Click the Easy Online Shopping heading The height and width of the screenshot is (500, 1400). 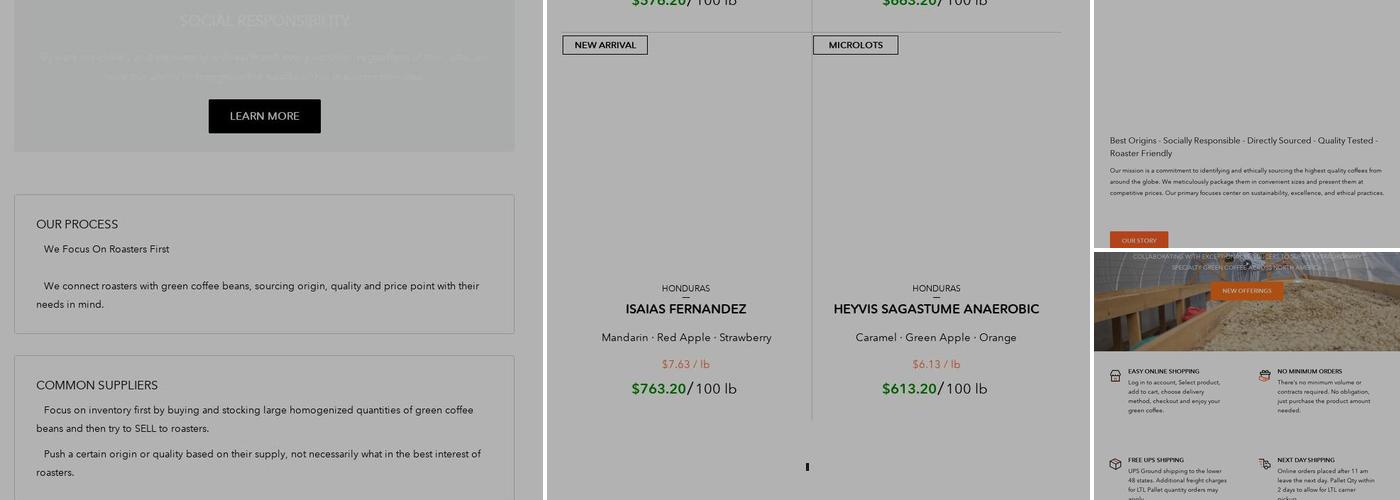tap(1163, 371)
